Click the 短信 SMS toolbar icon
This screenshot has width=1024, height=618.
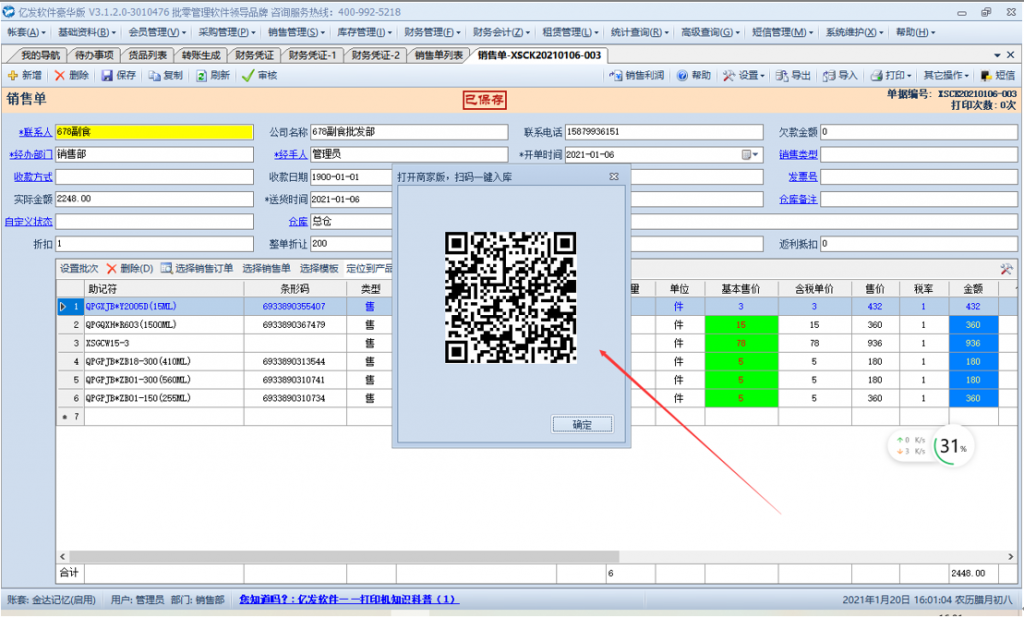[985, 76]
